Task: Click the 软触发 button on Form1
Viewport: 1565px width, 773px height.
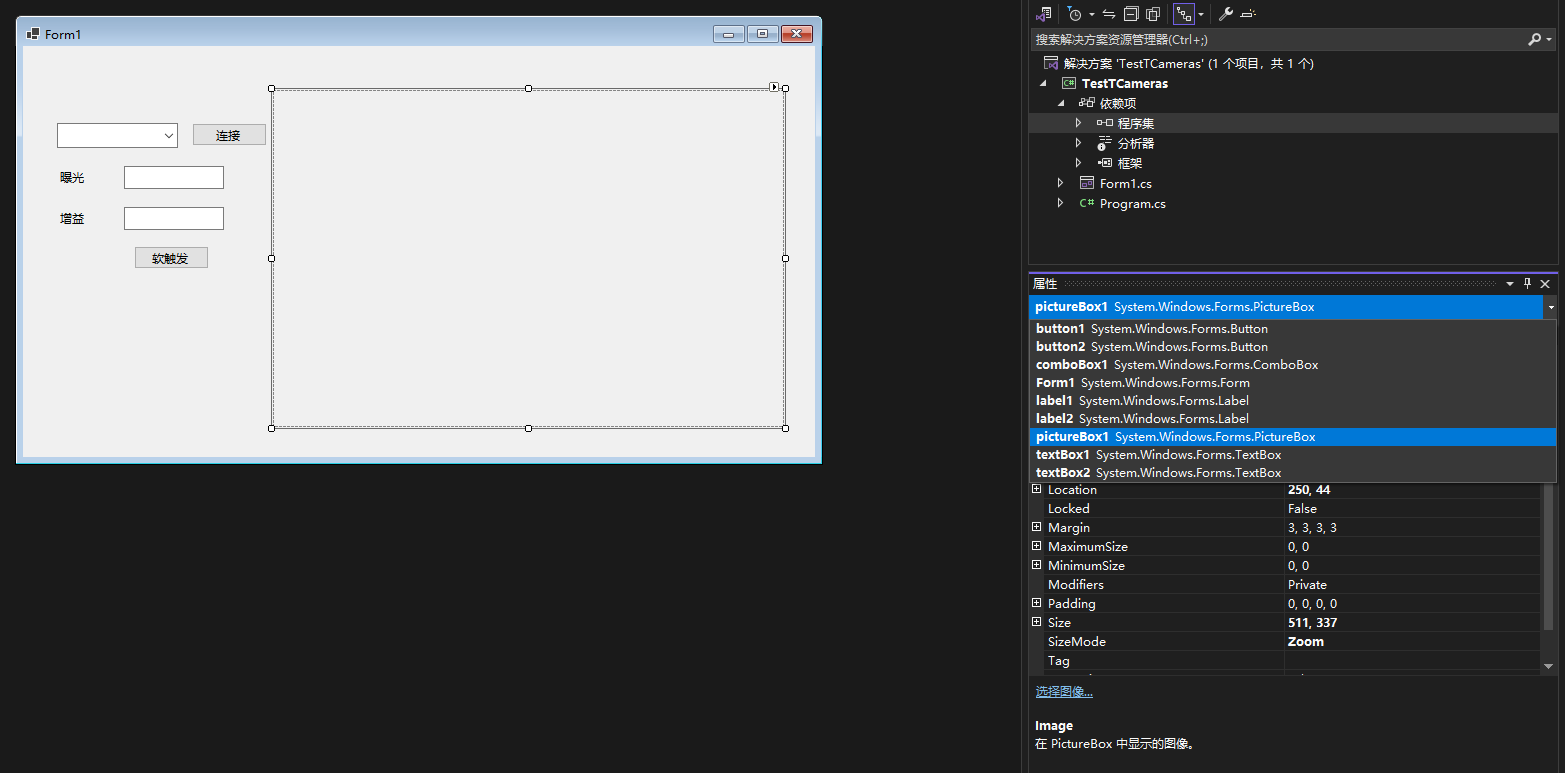Action: (171, 258)
